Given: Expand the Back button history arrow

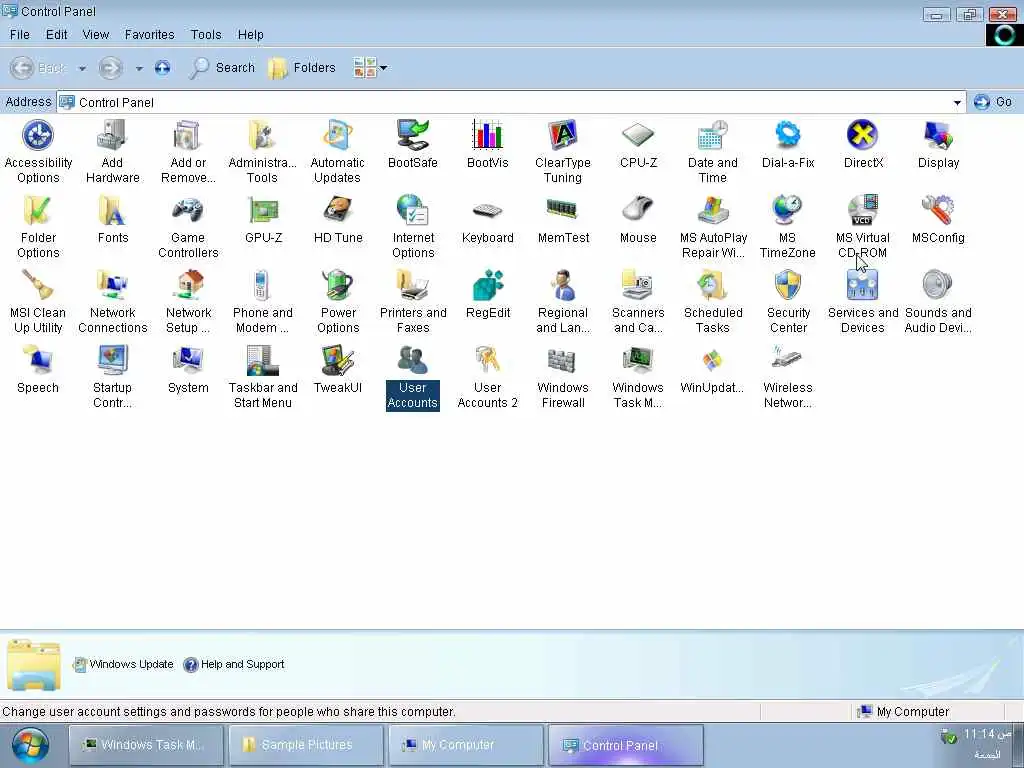Looking at the screenshot, I should 82,68.
